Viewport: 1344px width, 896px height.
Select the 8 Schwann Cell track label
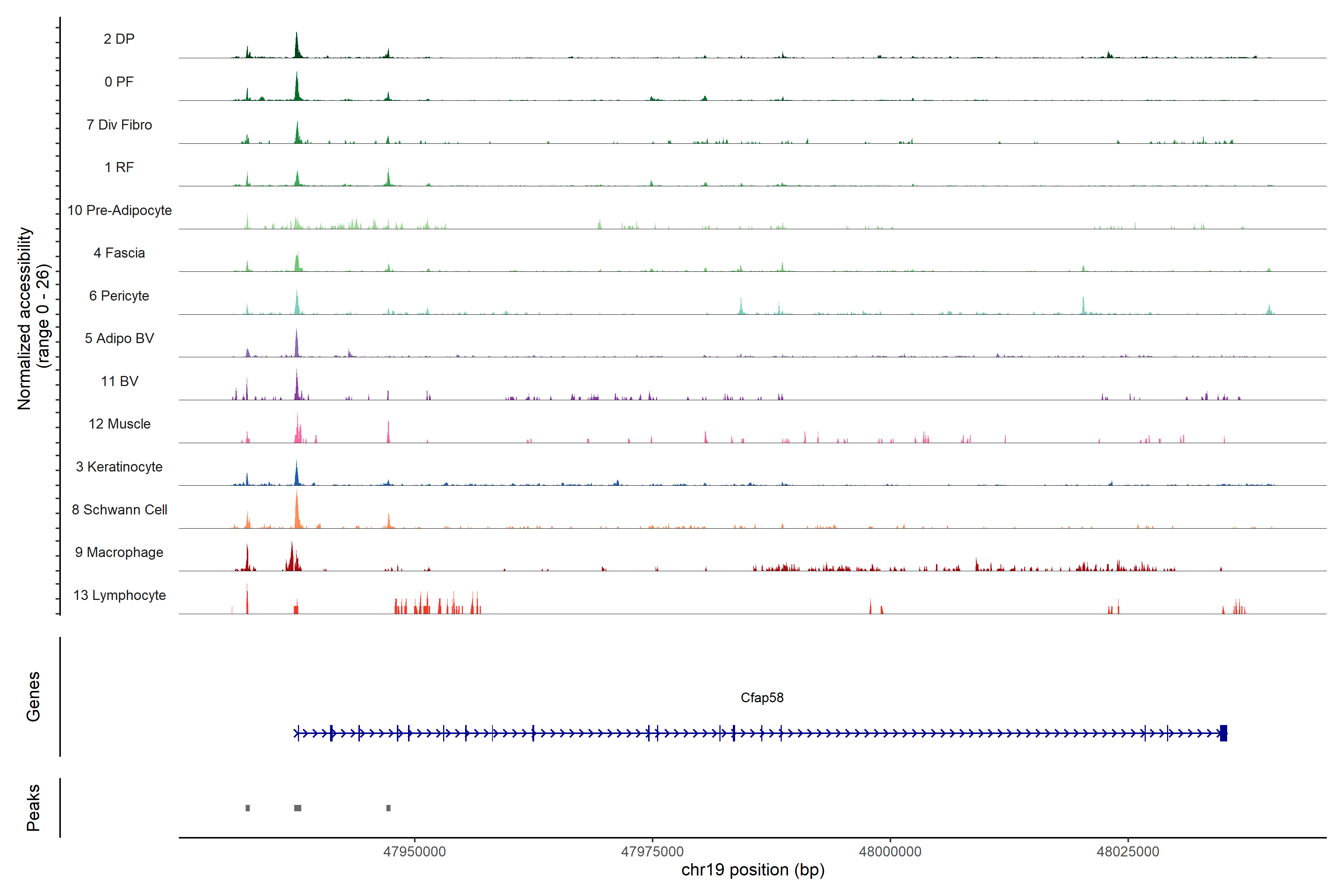[119, 510]
